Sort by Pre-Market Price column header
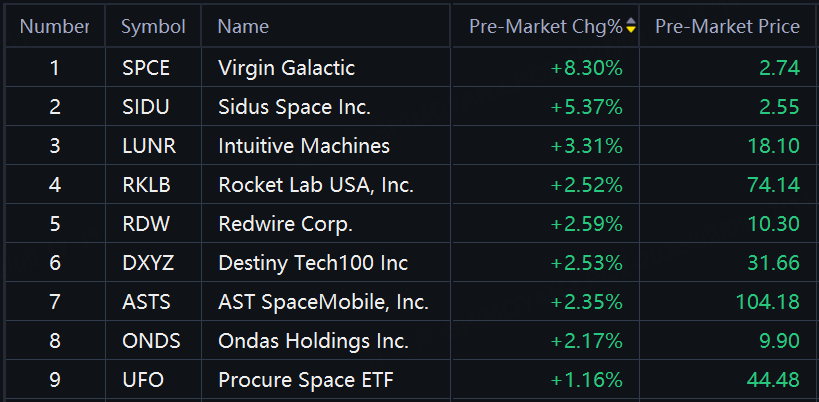819x402 pixels. [727, 26]
